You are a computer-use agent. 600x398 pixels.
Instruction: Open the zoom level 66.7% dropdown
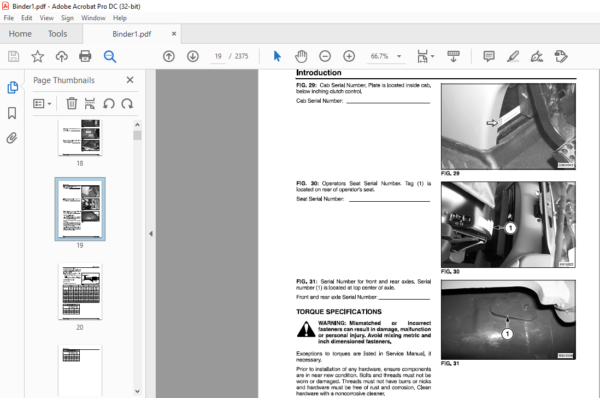tap(399, 56)
